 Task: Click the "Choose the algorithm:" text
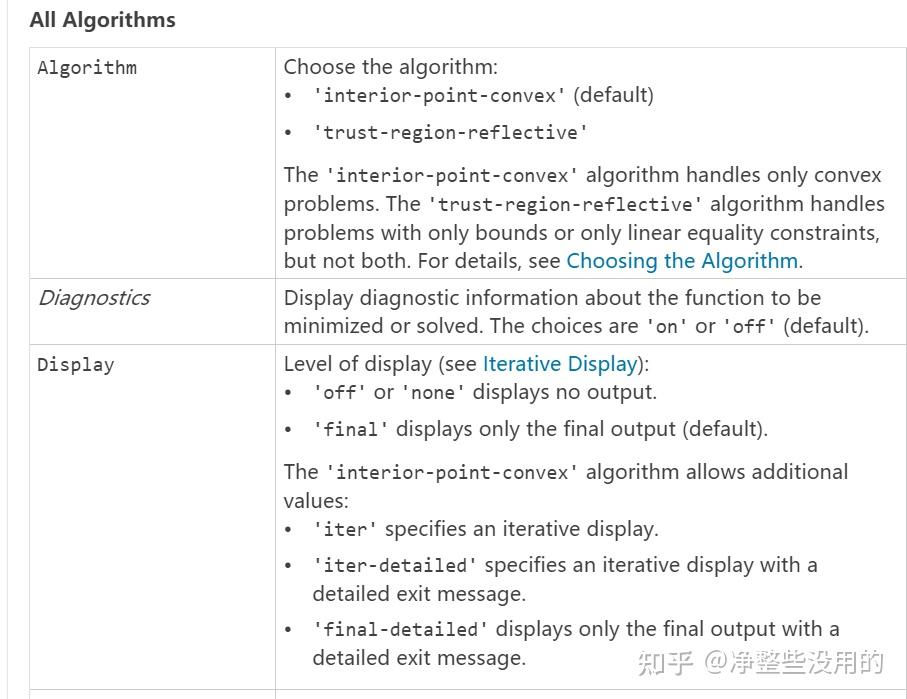coord(390,67)
